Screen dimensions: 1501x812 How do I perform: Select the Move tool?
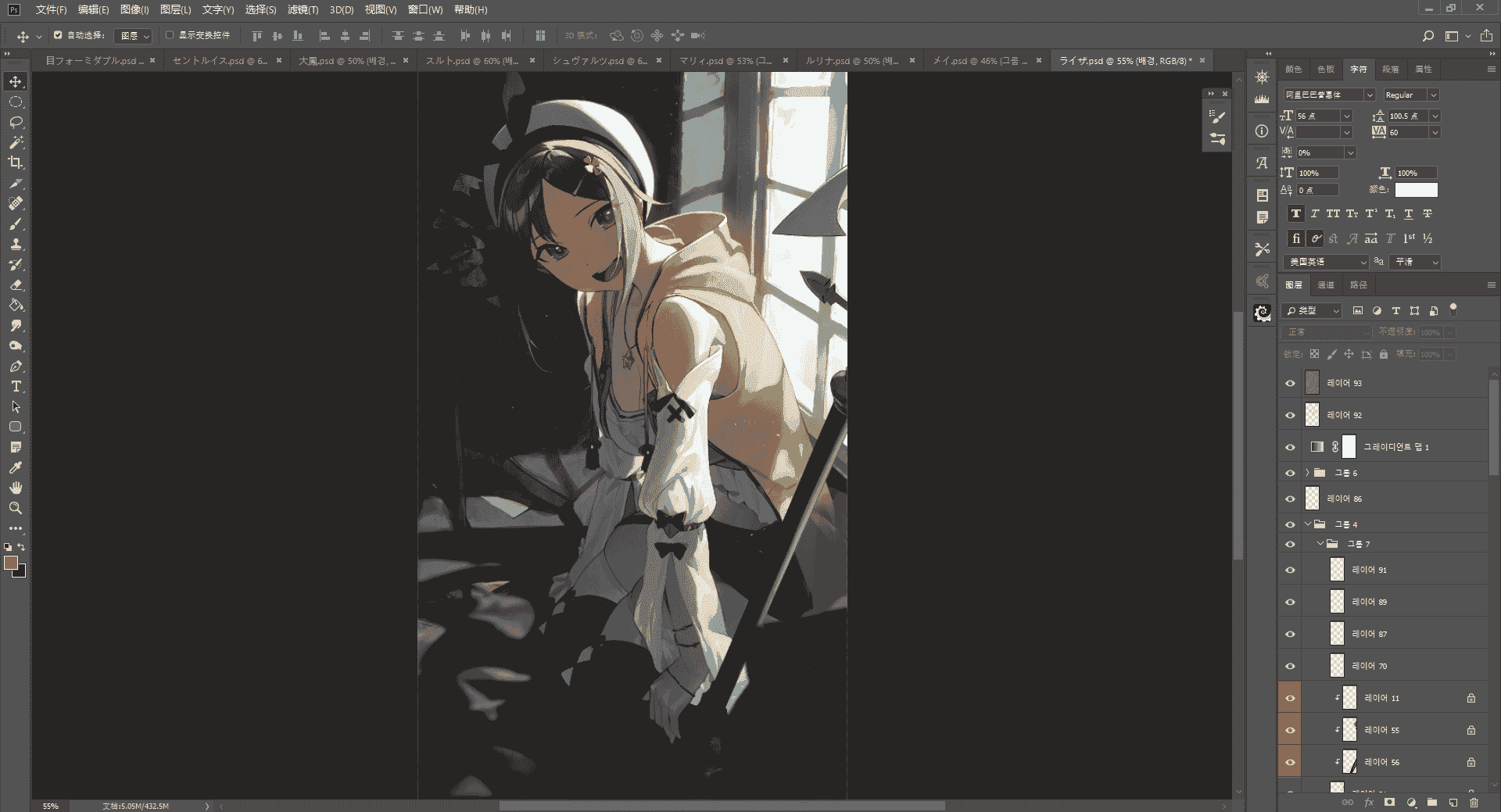(x=16, y=82)
